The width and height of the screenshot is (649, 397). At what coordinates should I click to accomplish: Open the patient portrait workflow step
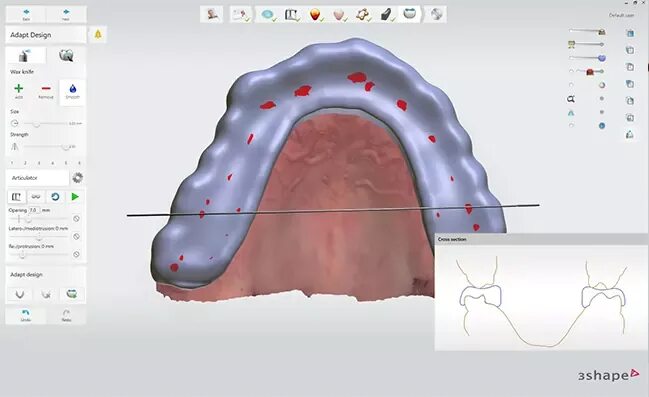coord(212,14)
